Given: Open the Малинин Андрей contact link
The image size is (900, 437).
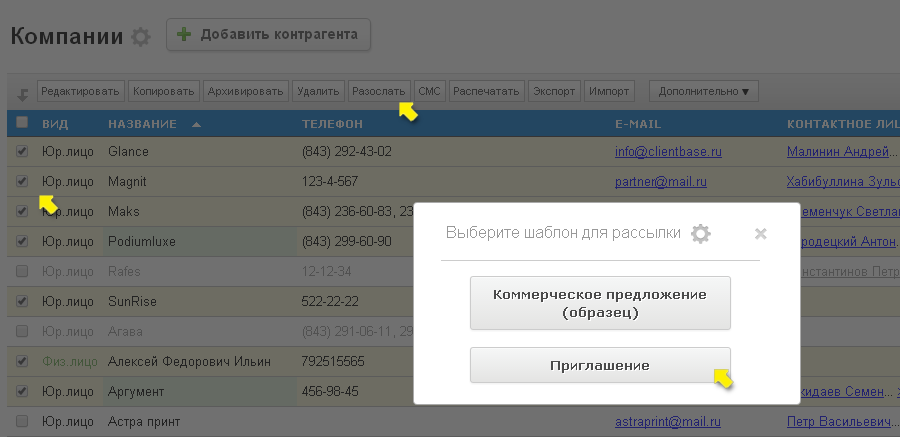Looking at the screenshot, I should pyautogui.click(x=838, y=152).
